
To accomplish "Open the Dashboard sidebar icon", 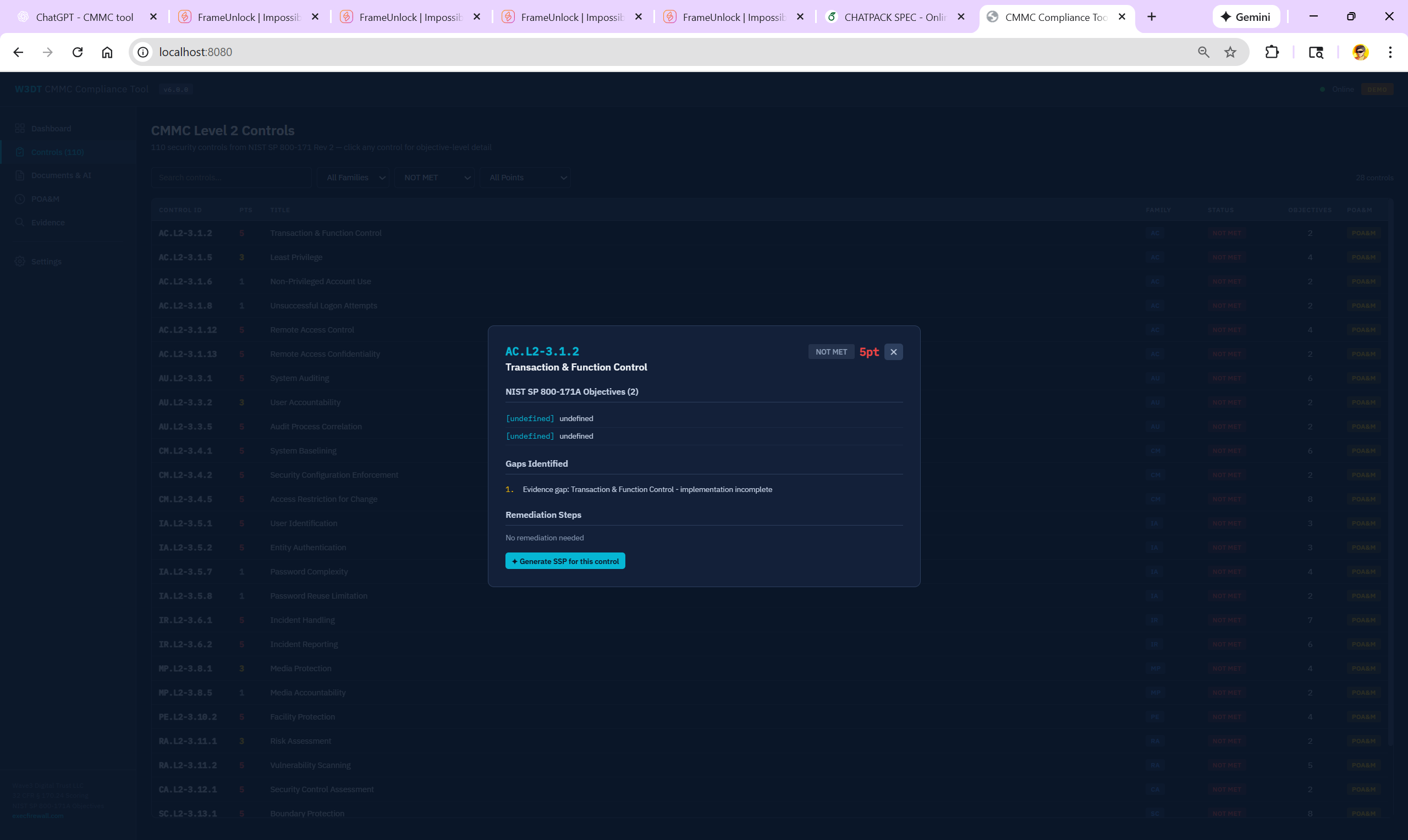I will click(x=20, y=129).
